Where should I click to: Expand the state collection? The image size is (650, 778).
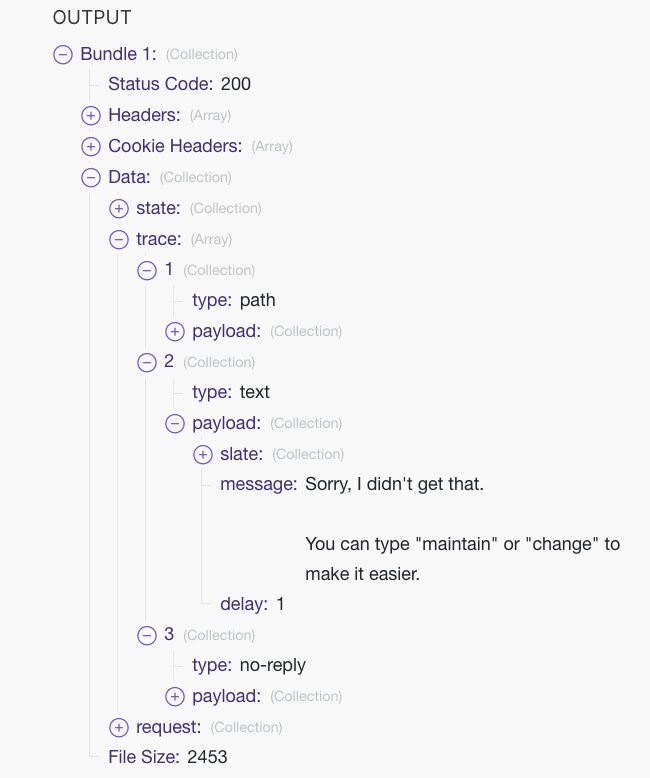tap(119, 209)
